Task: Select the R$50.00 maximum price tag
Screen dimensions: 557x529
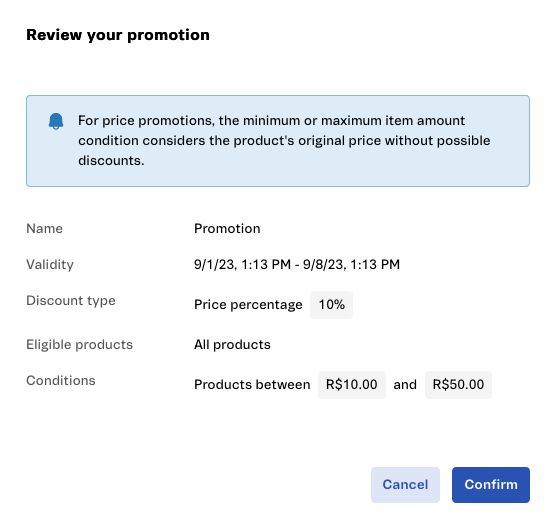Action: point(458,385)
